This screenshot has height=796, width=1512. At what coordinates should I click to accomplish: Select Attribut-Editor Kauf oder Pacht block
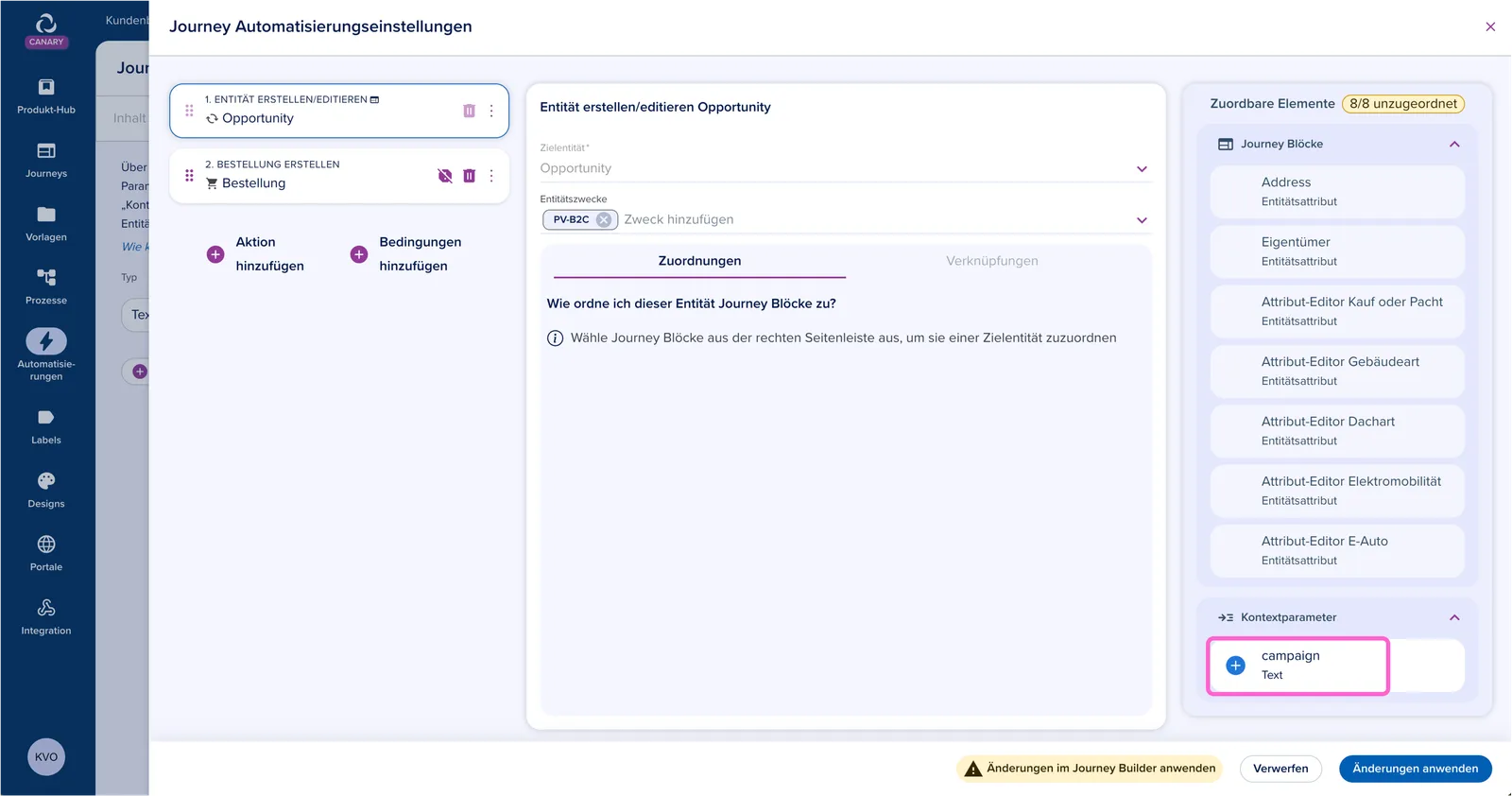(1337, 311)
